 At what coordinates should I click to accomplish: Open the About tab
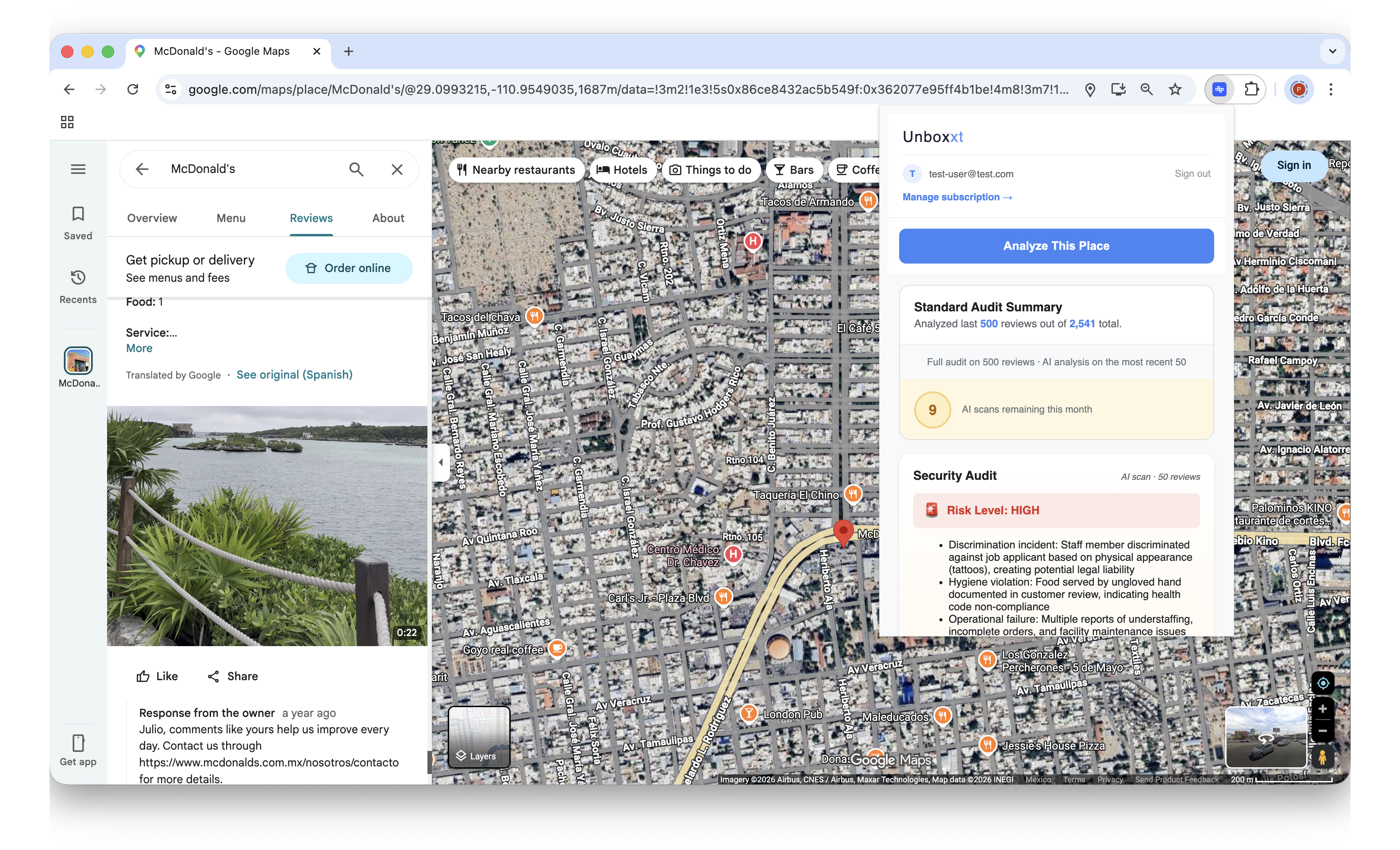[388, 218]
